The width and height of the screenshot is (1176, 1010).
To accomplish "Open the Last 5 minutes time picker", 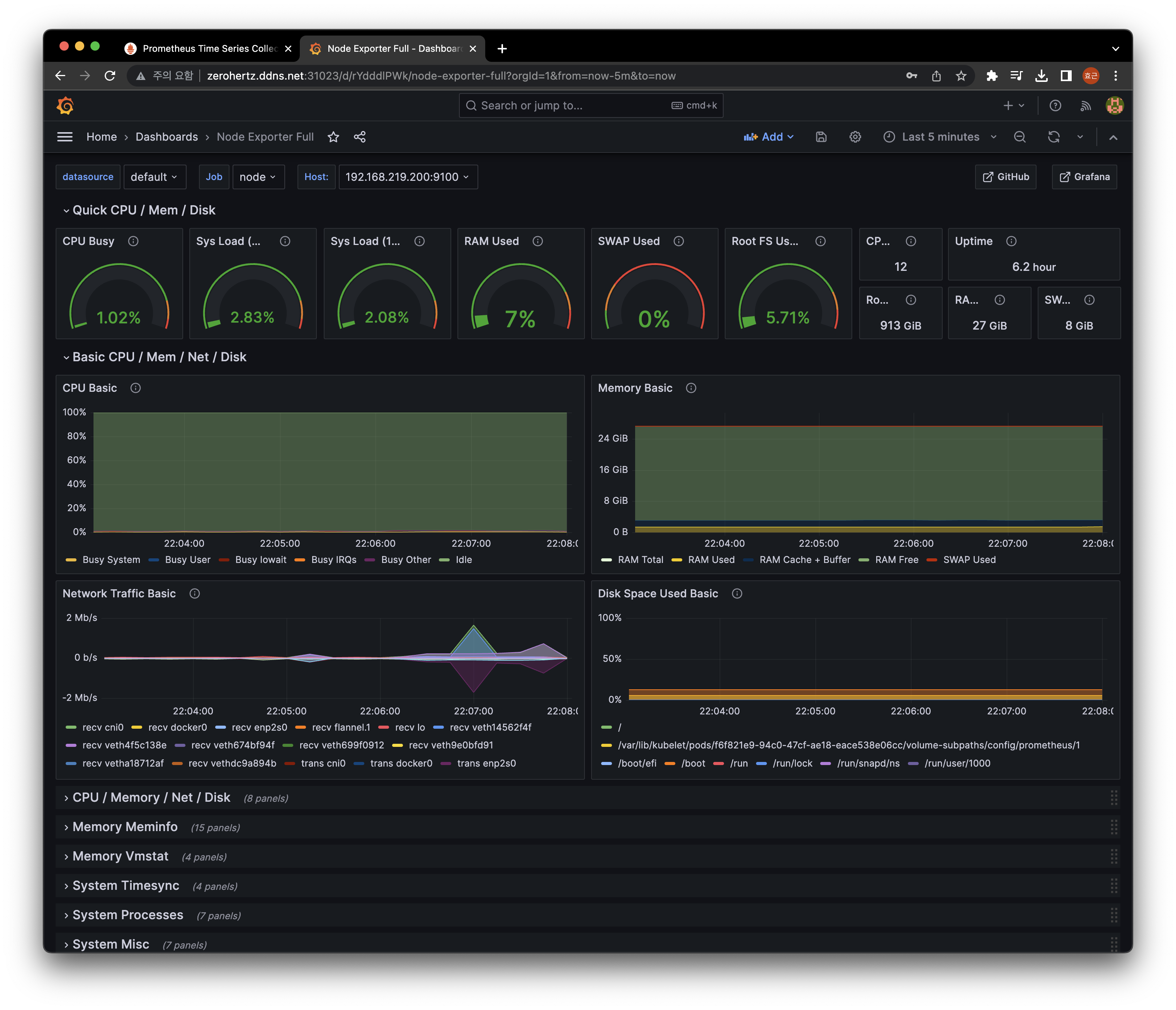I will point(940,137).
